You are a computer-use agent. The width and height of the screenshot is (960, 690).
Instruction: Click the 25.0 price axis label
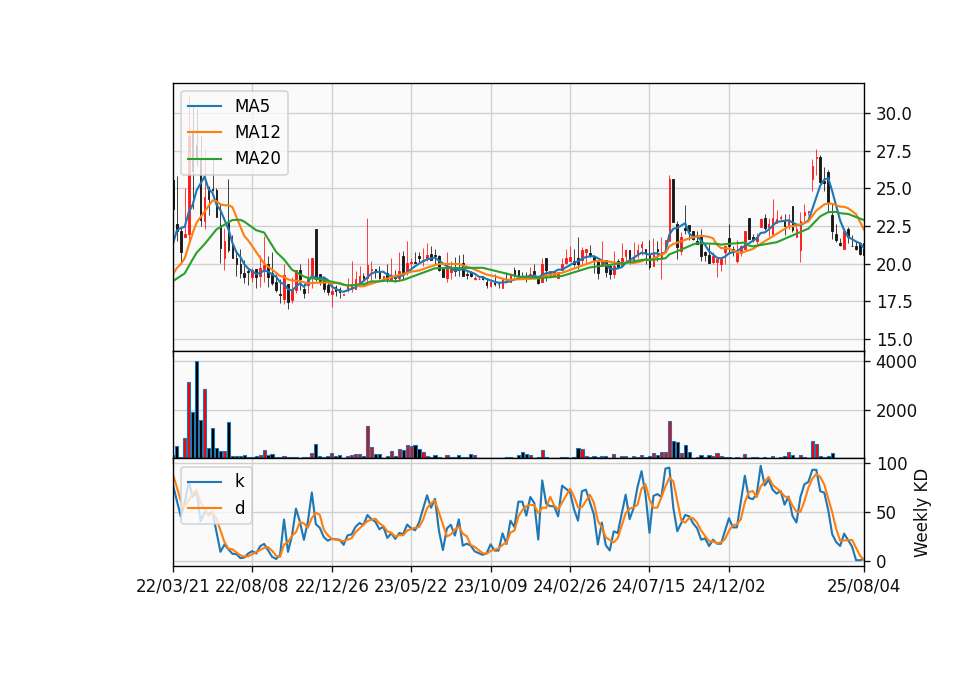pyautogui.click(x=893, y=189)
